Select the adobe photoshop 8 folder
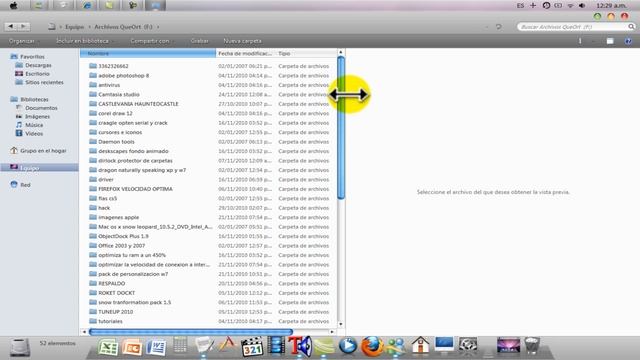The image size is (640, 360). coord(123,76)
